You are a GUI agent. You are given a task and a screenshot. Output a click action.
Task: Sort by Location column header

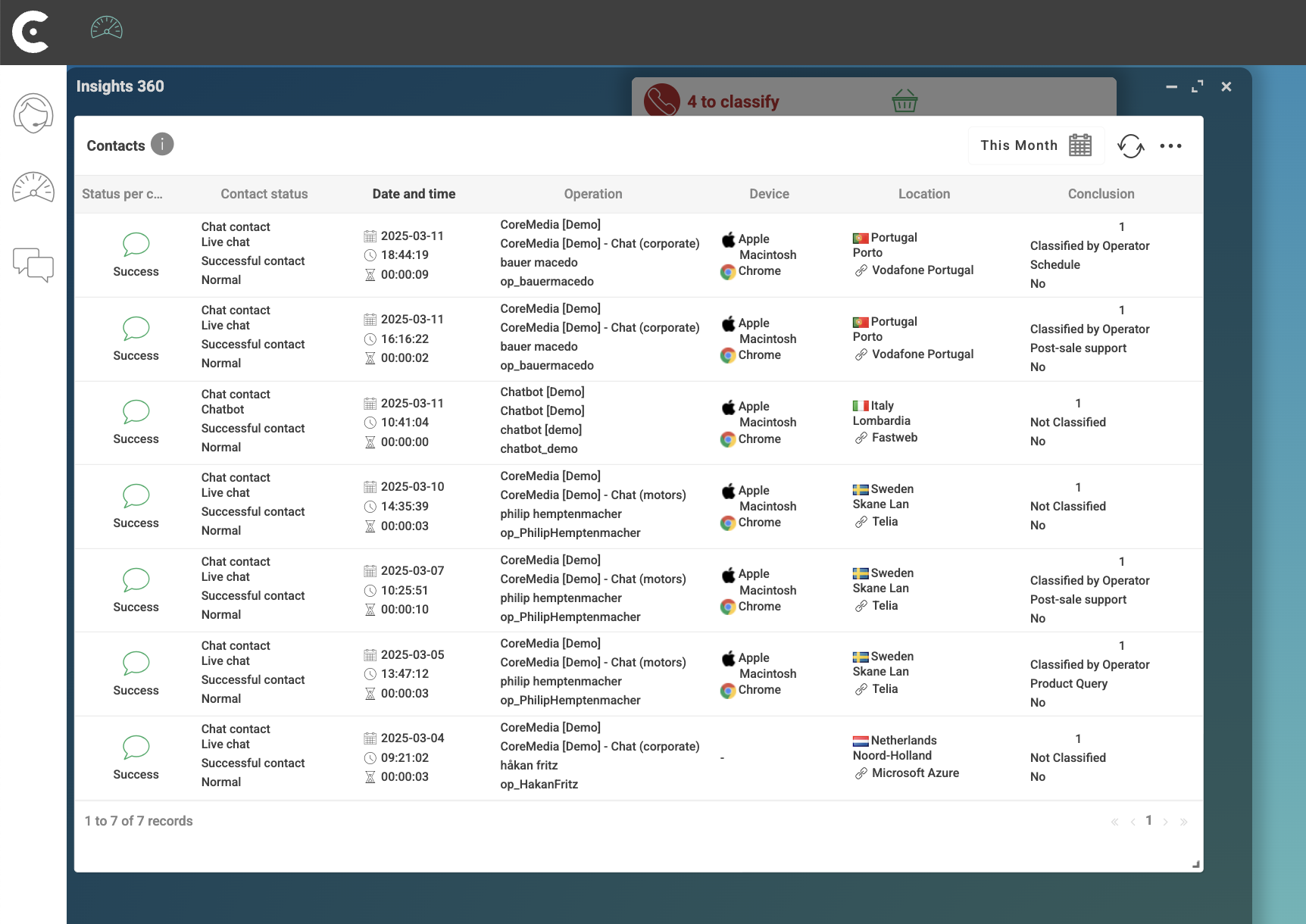tap(924, 194)
